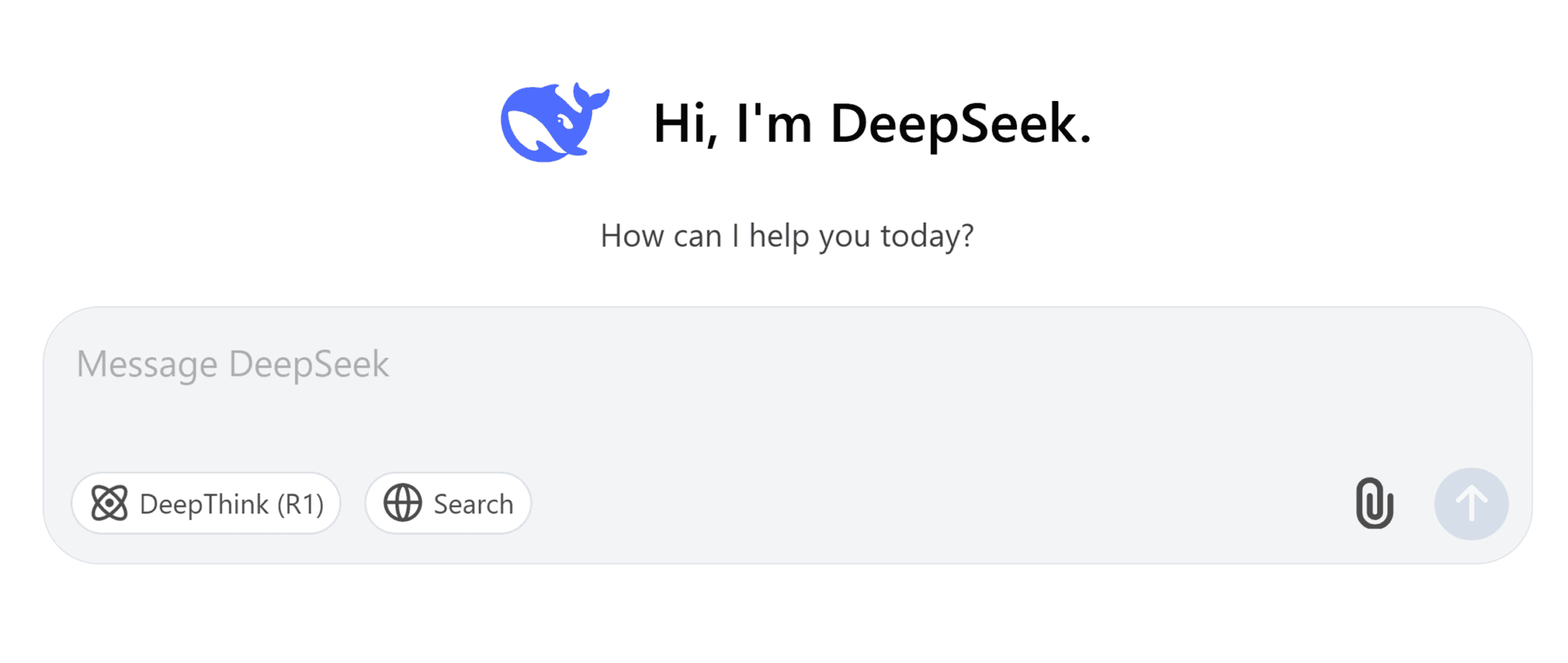
Task: Toggle DeepThink (R1) mode
Action: (206, 504)
